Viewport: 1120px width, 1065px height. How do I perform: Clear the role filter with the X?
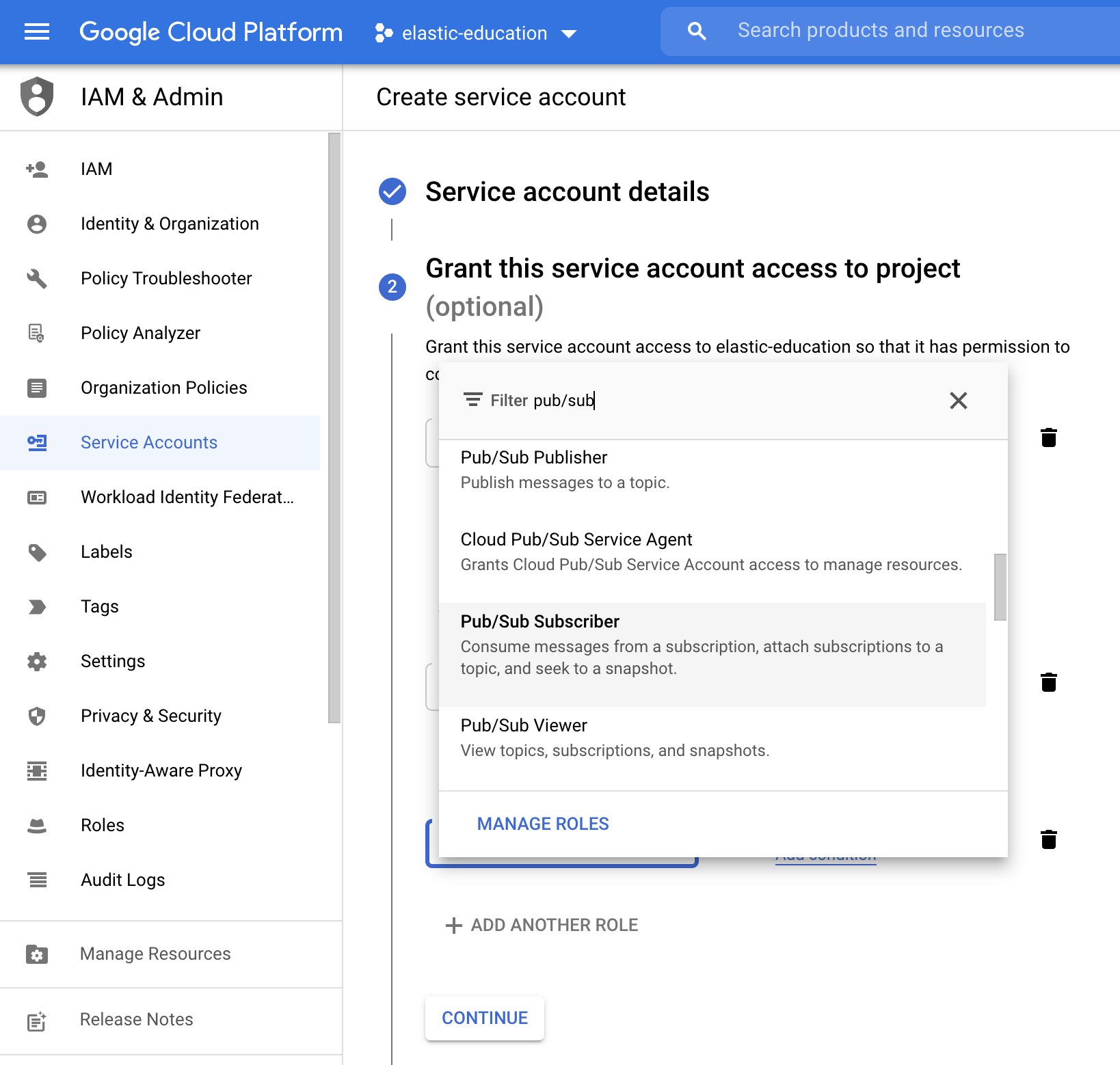(959, 401)
